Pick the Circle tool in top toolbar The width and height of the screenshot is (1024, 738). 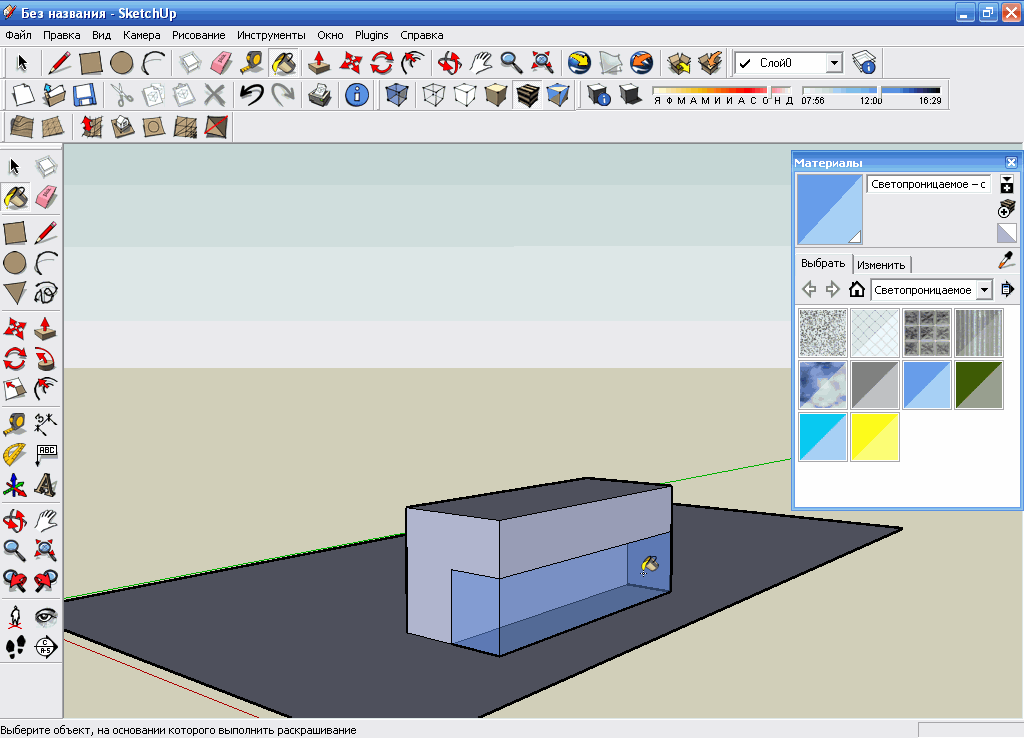pyautogui.click(x=122, y=63)
